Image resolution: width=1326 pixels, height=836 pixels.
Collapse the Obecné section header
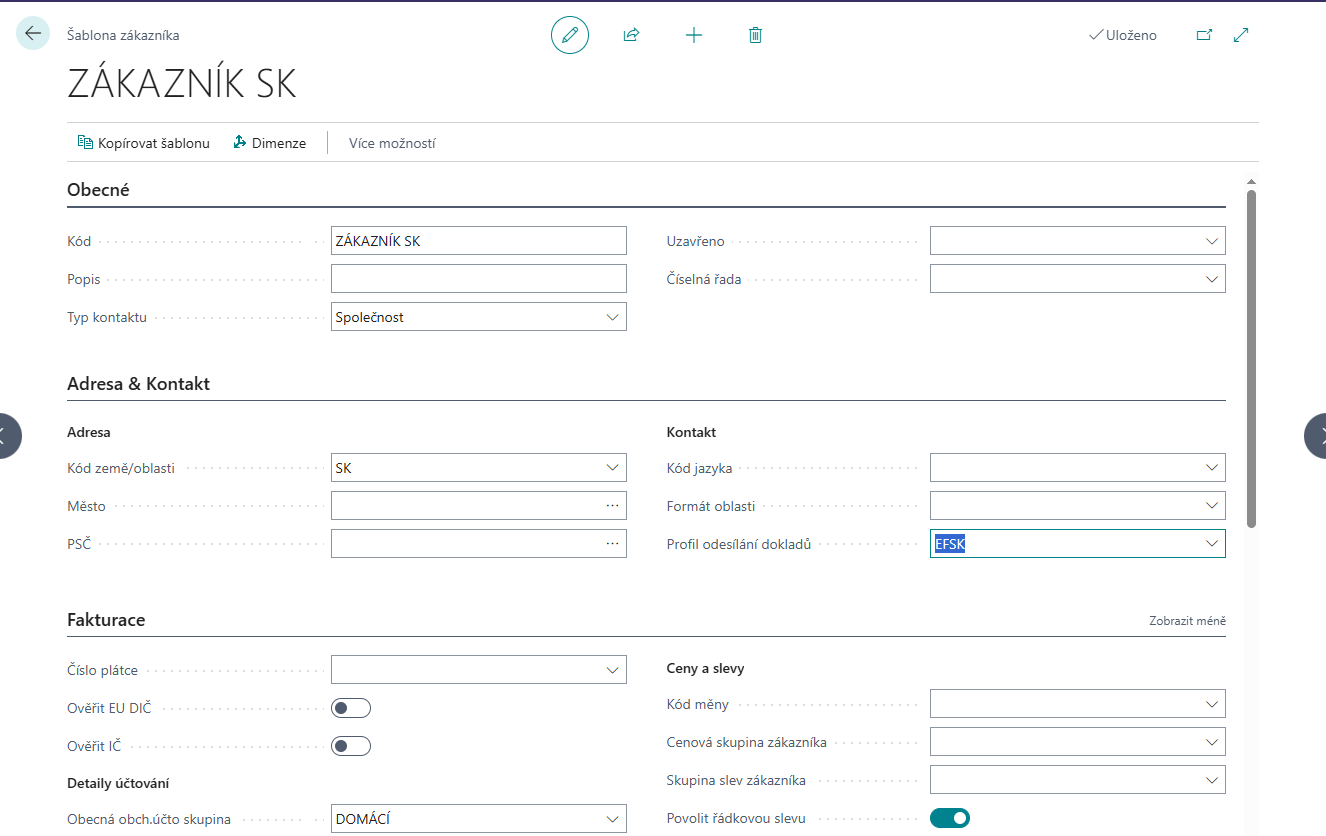(x=98, y=189)
